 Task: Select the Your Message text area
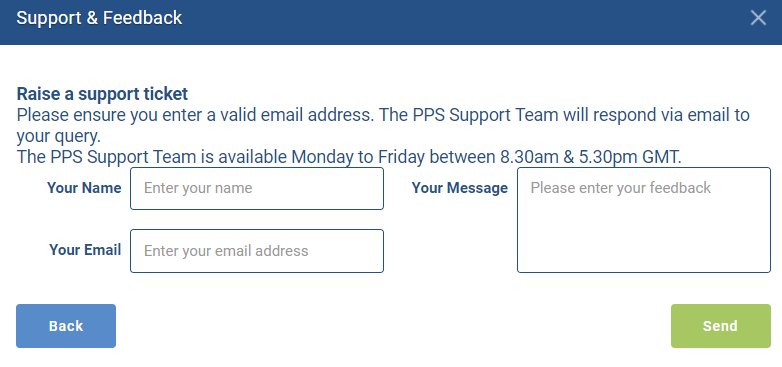point(644,220)
